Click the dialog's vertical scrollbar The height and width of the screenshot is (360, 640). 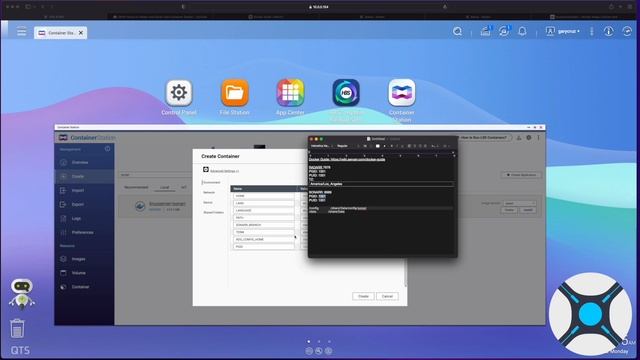(405, 273)
